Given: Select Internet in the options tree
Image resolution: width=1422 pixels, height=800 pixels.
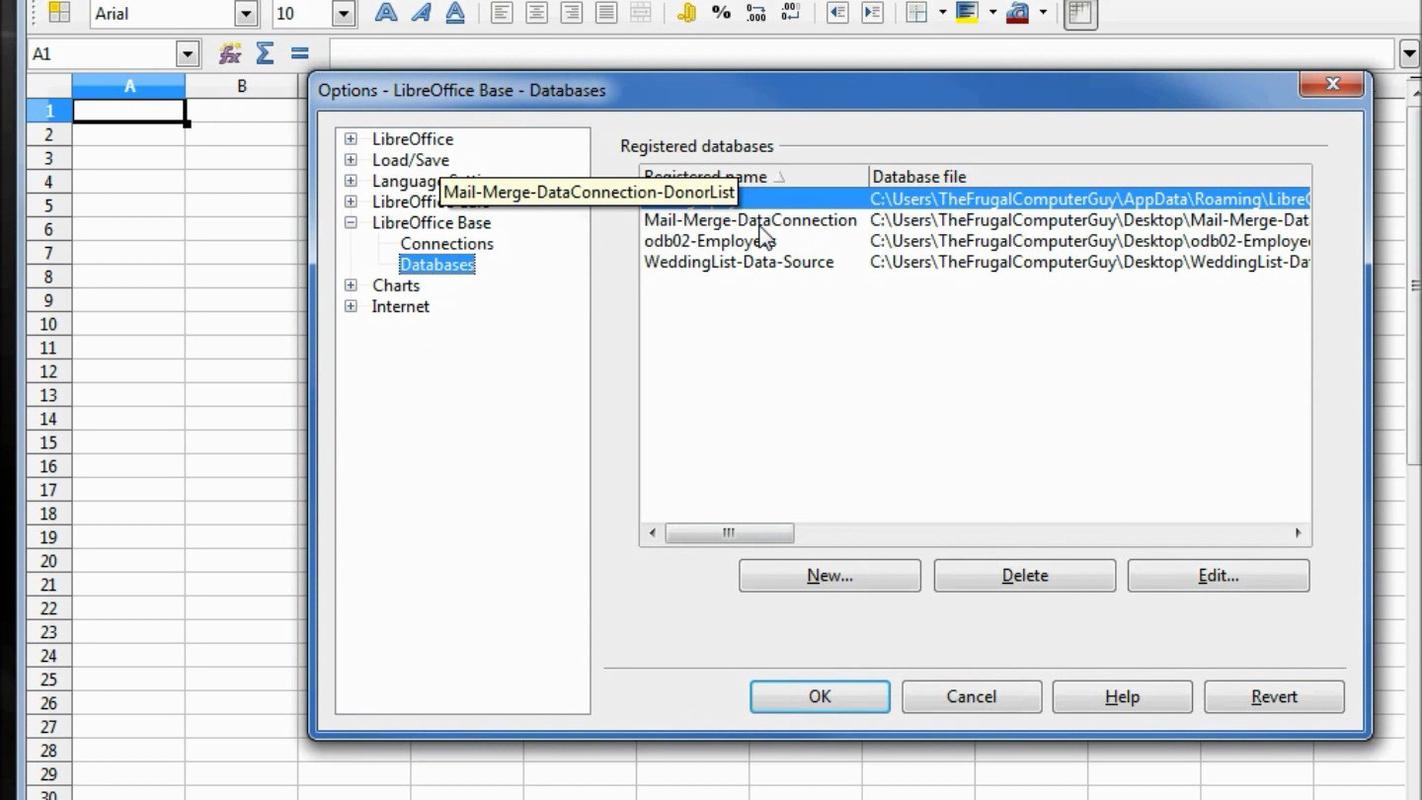Looking at the screenshot, I should tap(400, 306).
